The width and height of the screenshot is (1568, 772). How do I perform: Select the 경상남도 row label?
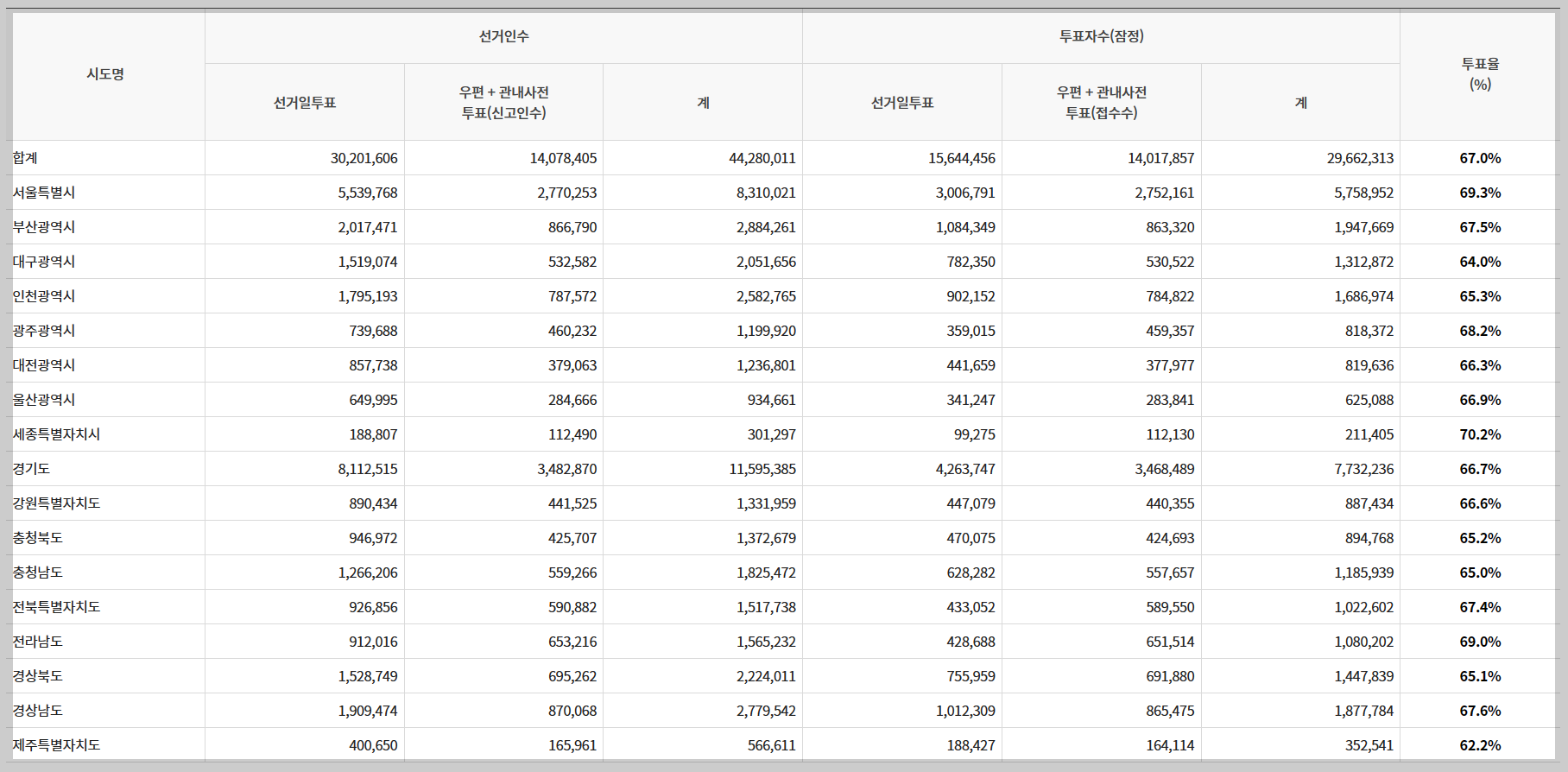(x=37, y=711)
